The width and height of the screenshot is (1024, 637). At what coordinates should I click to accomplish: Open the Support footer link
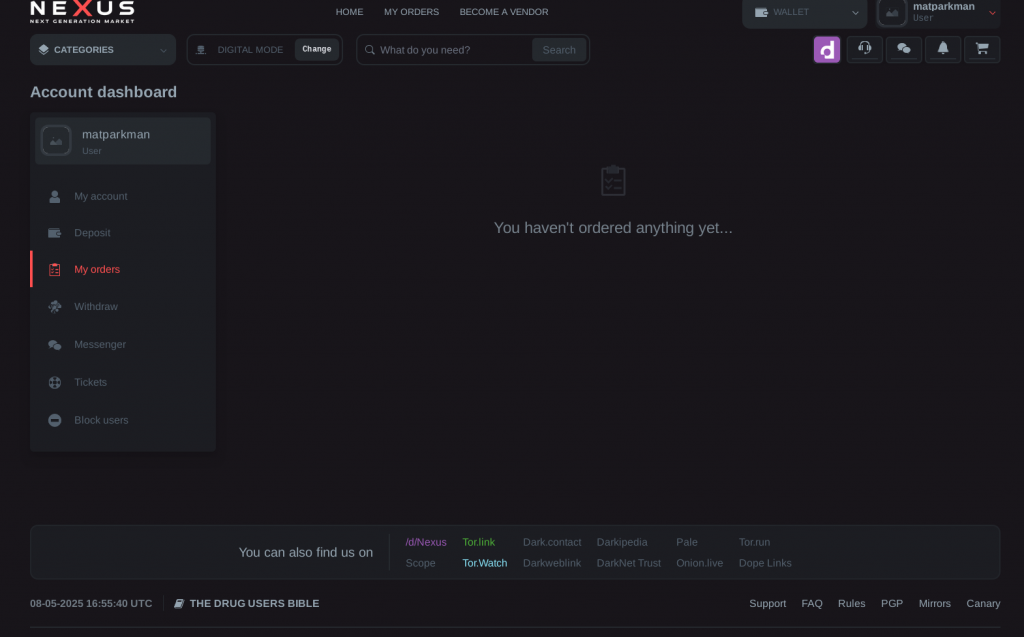pos(767,604)
